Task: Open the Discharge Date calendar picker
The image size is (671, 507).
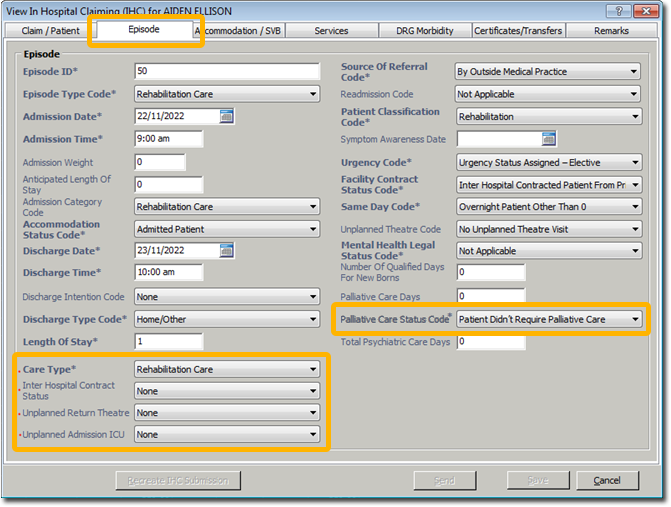Action: tap(227, 250)
